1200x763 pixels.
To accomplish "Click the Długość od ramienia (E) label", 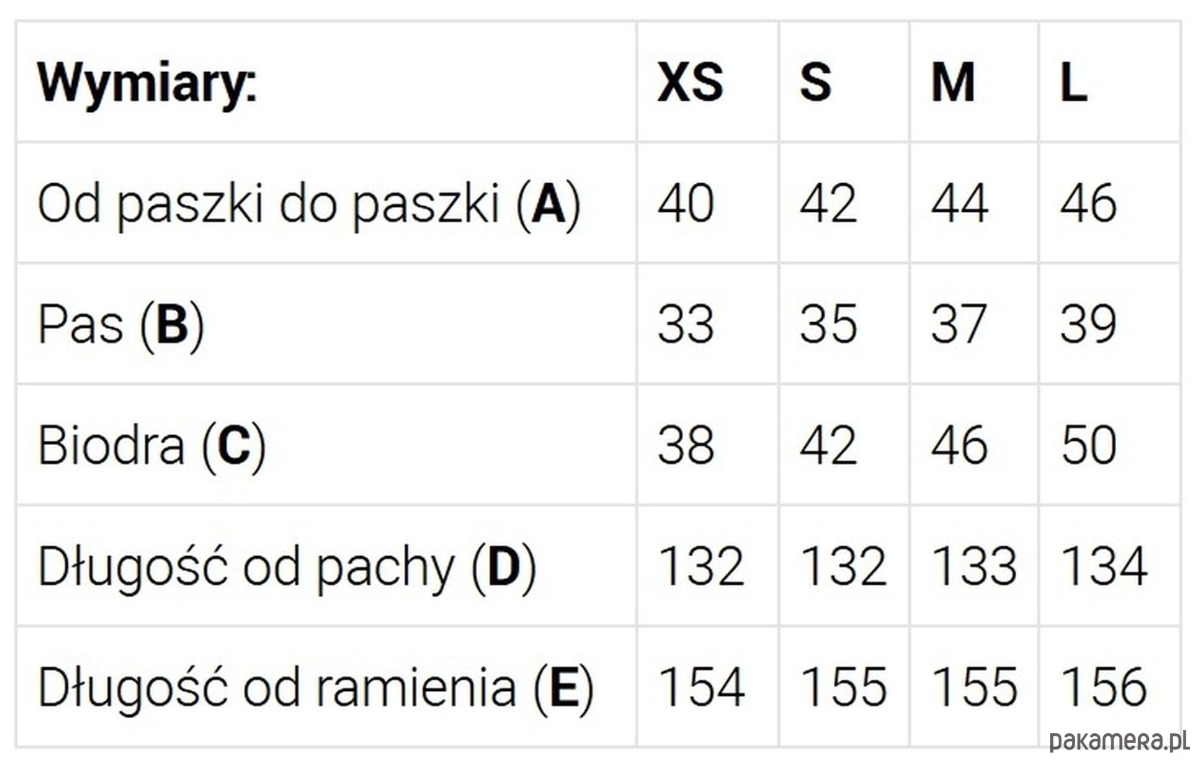I will [315, 688].
